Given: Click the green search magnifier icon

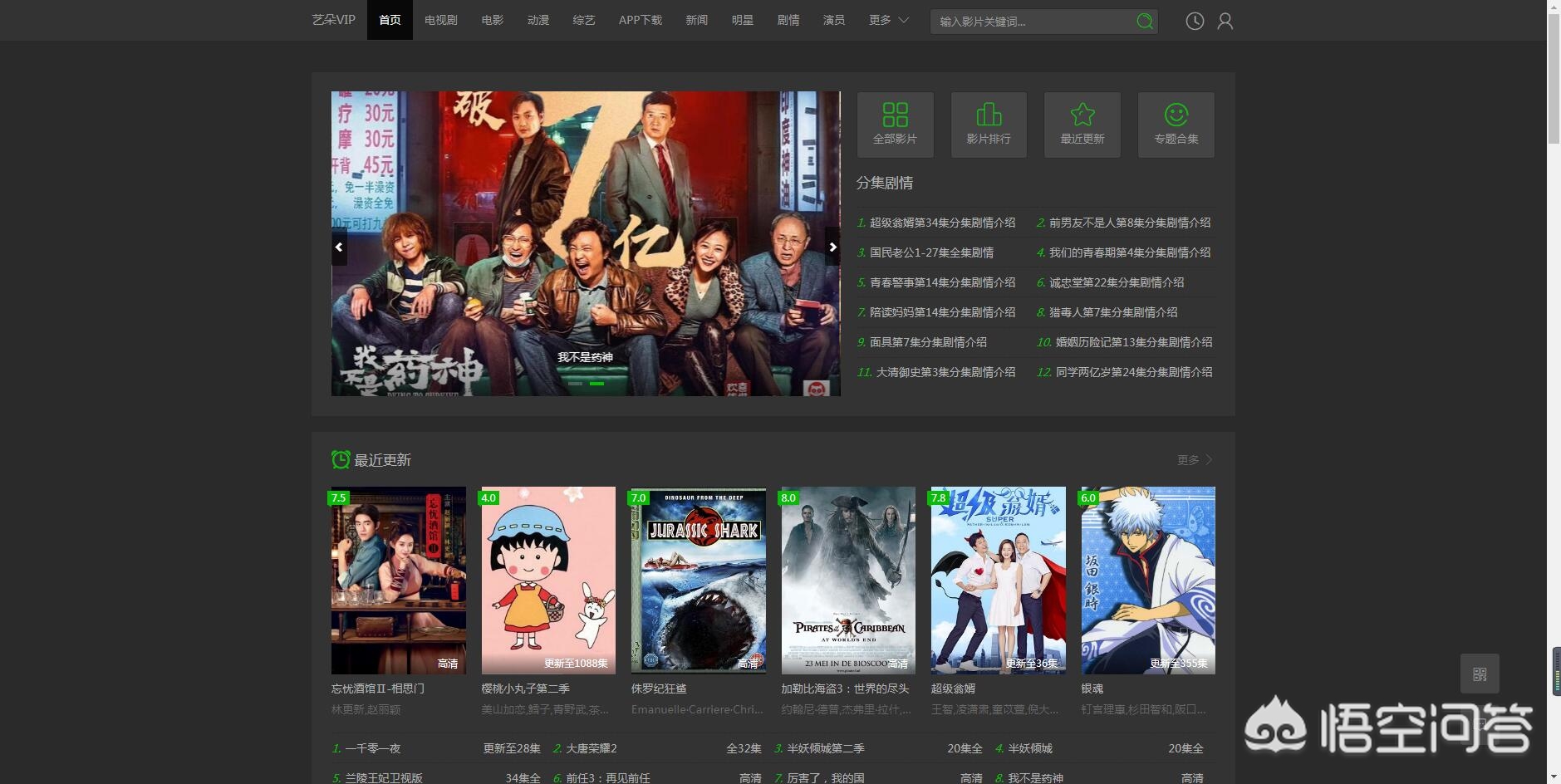Looking at the screenshot, I should point(1144,22).
